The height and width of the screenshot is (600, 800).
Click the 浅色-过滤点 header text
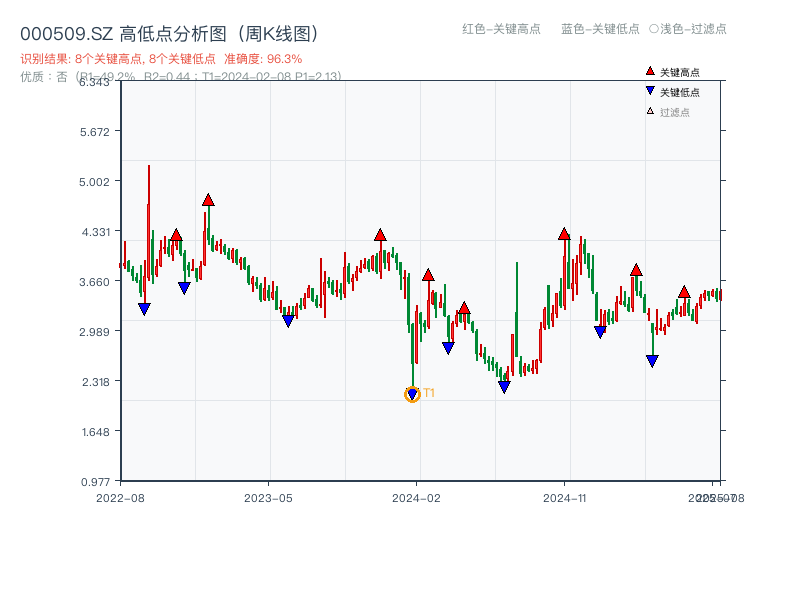693,29
